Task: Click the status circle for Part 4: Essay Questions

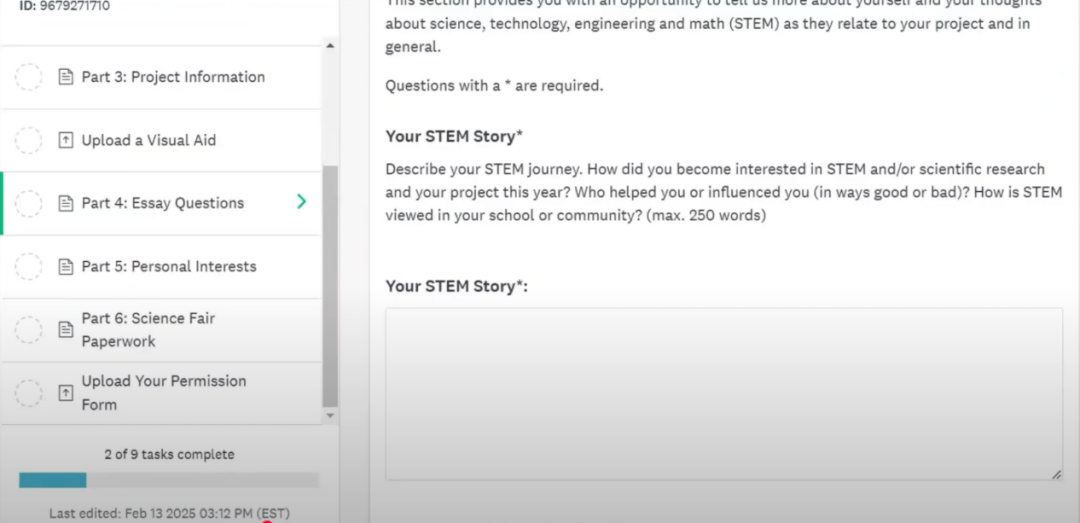Action: 28,203
